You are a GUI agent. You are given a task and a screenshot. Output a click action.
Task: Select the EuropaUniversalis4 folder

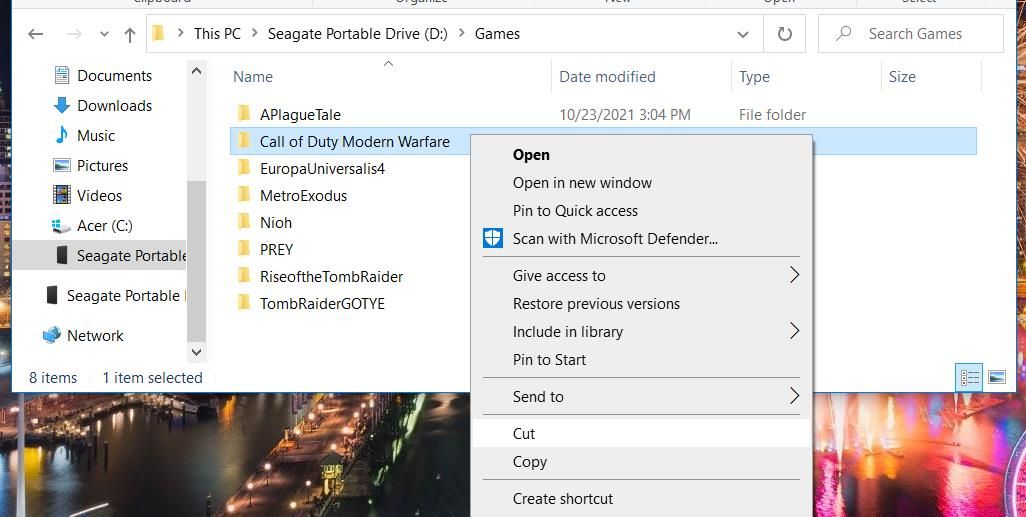click(x=322, y=169)
